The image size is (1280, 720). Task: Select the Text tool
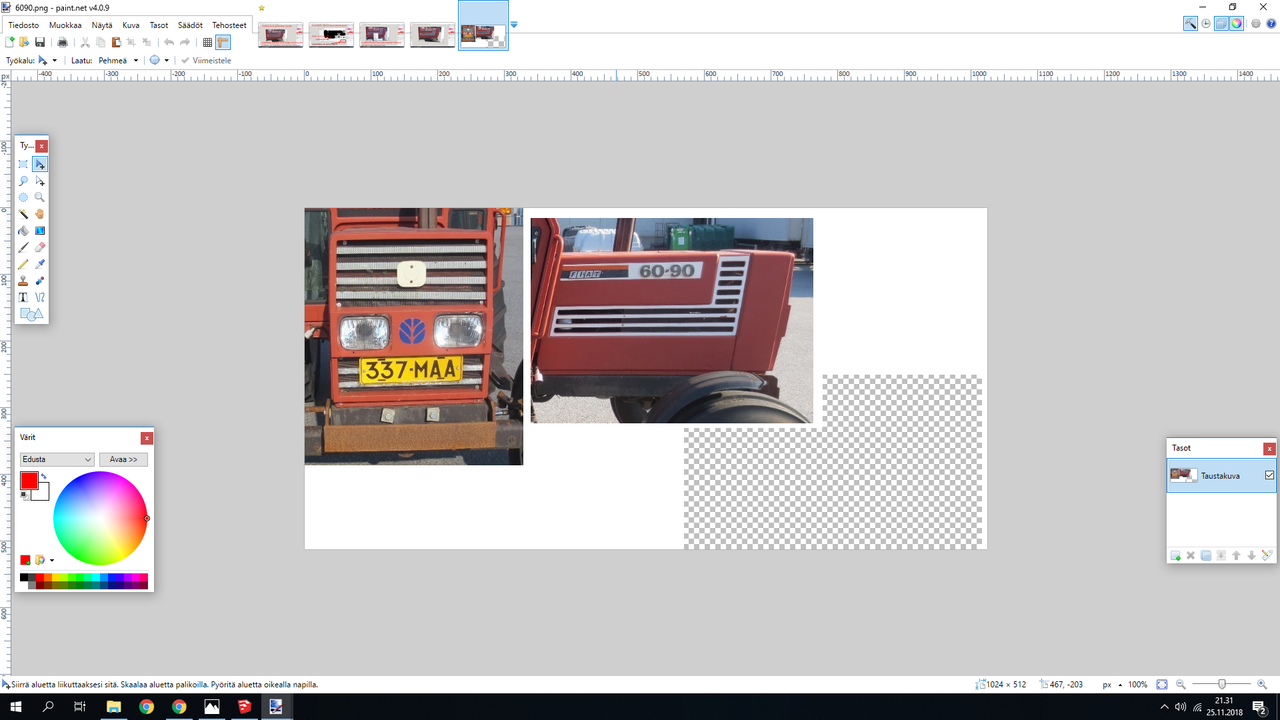pyautogui.click(x=23, y=297)
